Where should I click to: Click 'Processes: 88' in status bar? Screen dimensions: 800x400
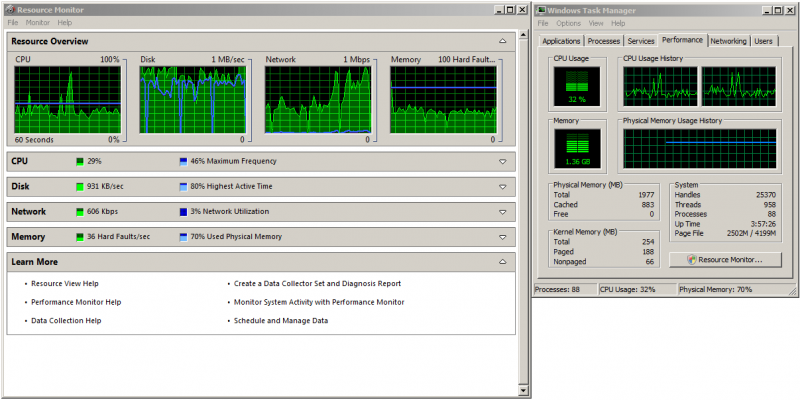(557, 290)
